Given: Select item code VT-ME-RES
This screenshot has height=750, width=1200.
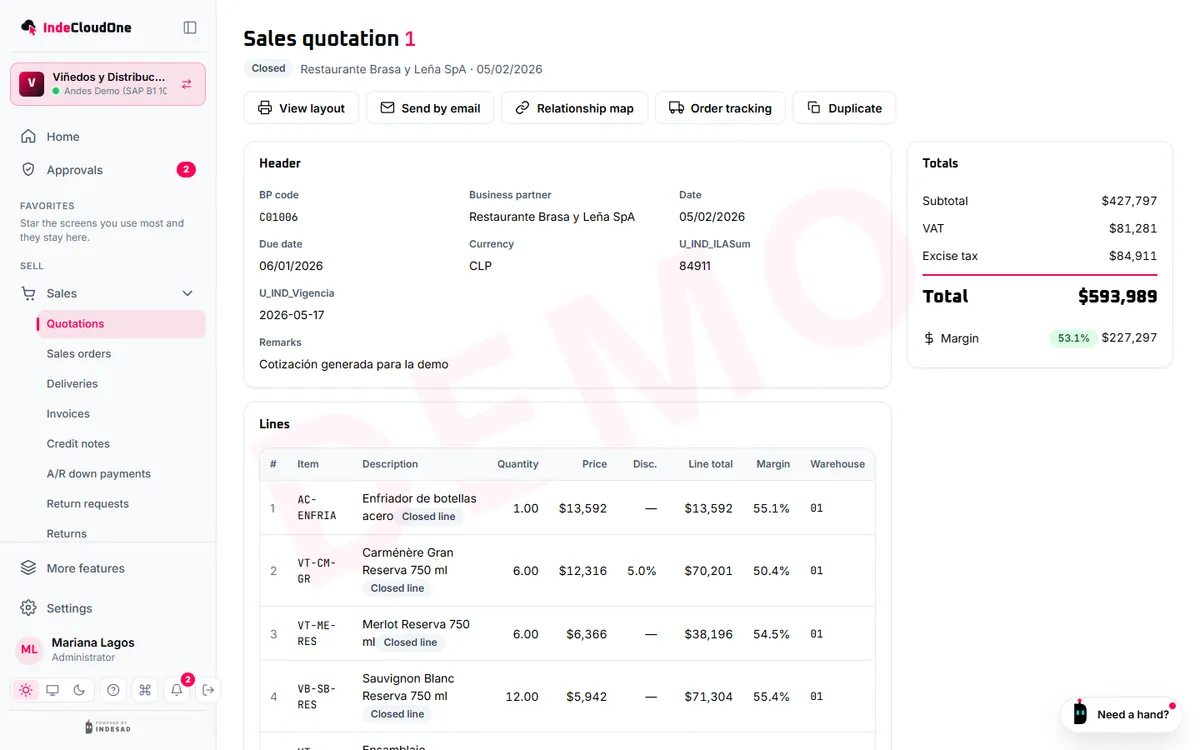Looking at the screenshot, I should click(317, 634).
